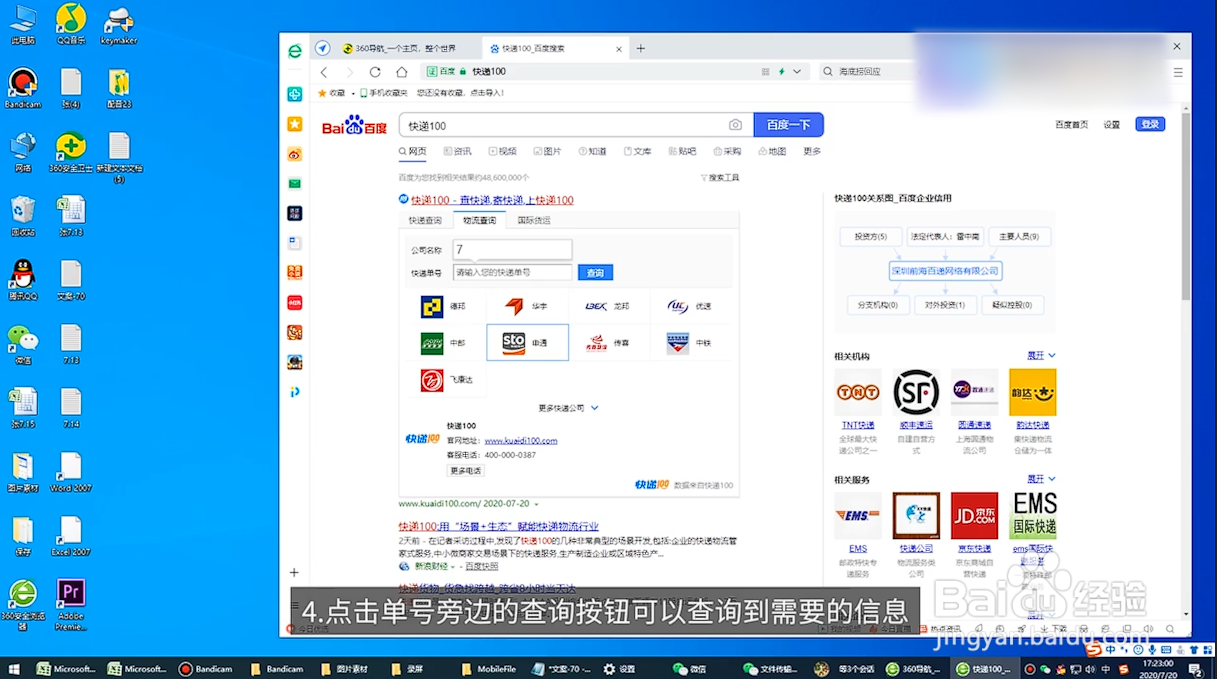Select the 德邦 courier logo
This screenshot has width=1217, height=679.
pos(432,306)
